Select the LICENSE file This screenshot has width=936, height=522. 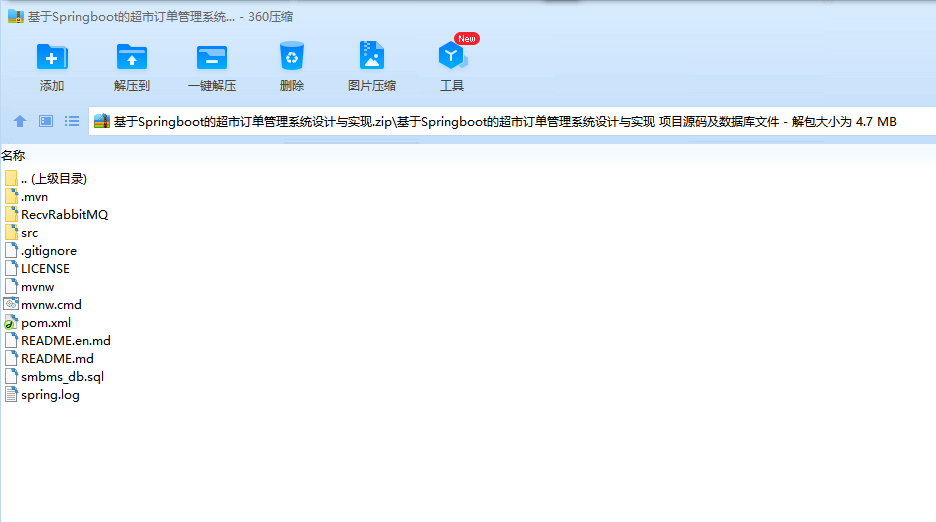[37, 269]
